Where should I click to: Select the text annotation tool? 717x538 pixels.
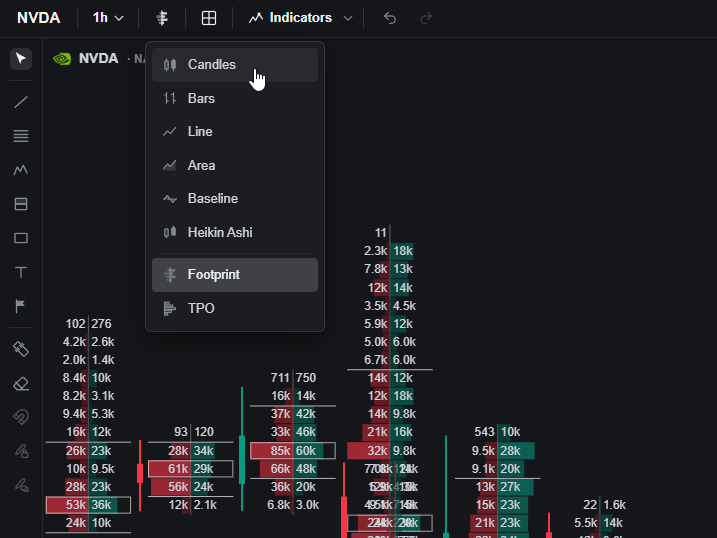coord(21,272)
